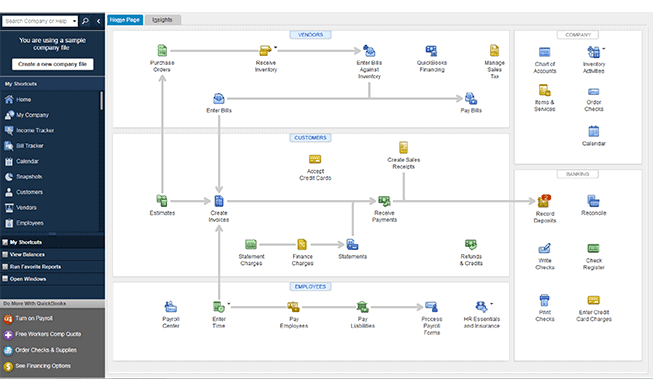Image resolution: width=653 pixels, height=391 pixels.
Task: Select My Shortcuts bottom section
Action: [52, 242]
